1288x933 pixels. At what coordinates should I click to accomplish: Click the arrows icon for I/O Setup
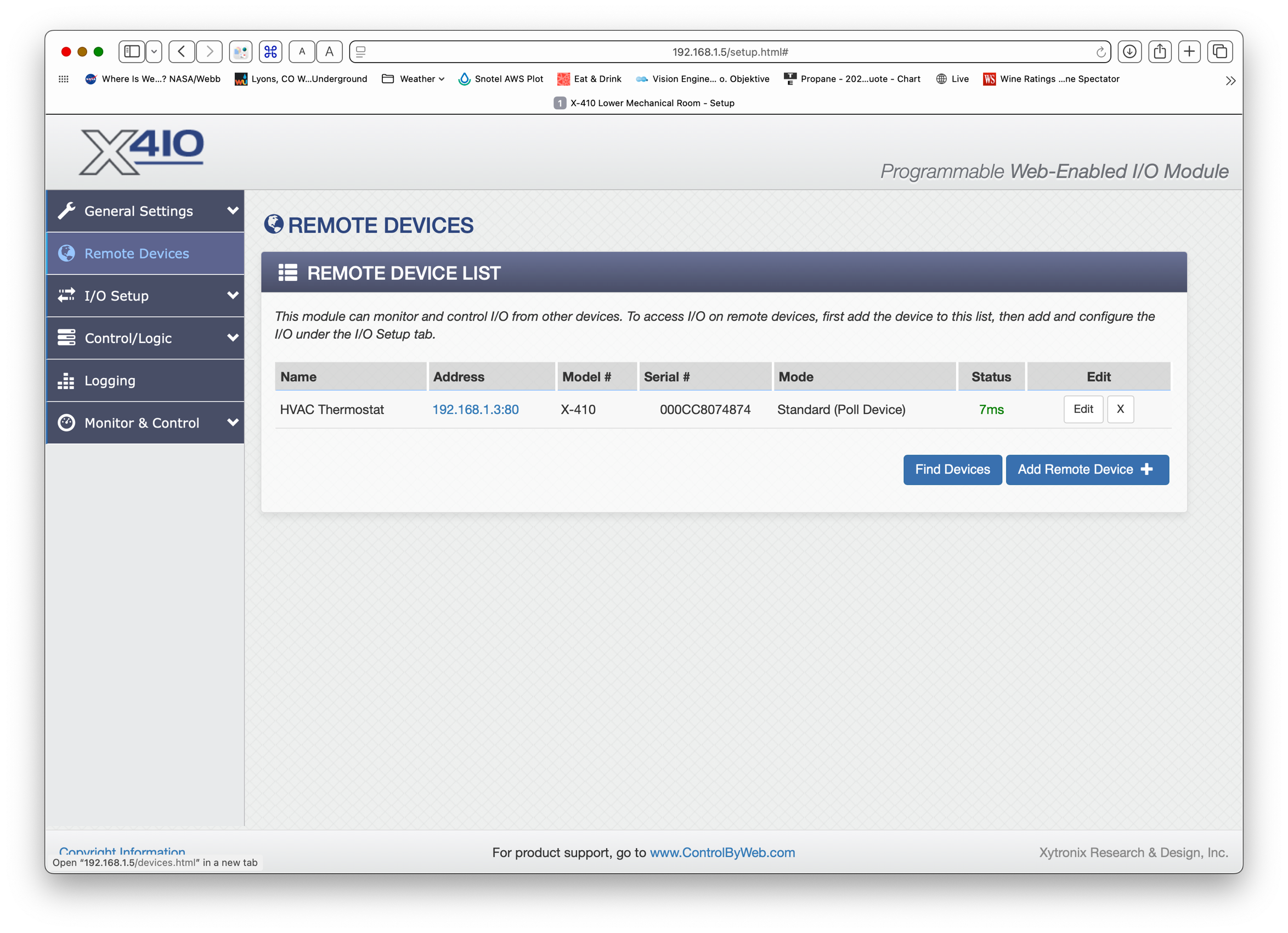[66, 295]
